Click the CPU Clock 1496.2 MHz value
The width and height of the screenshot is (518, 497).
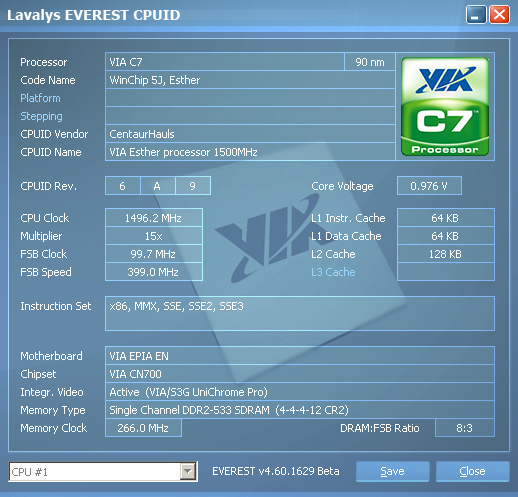[x=154, y=218]
